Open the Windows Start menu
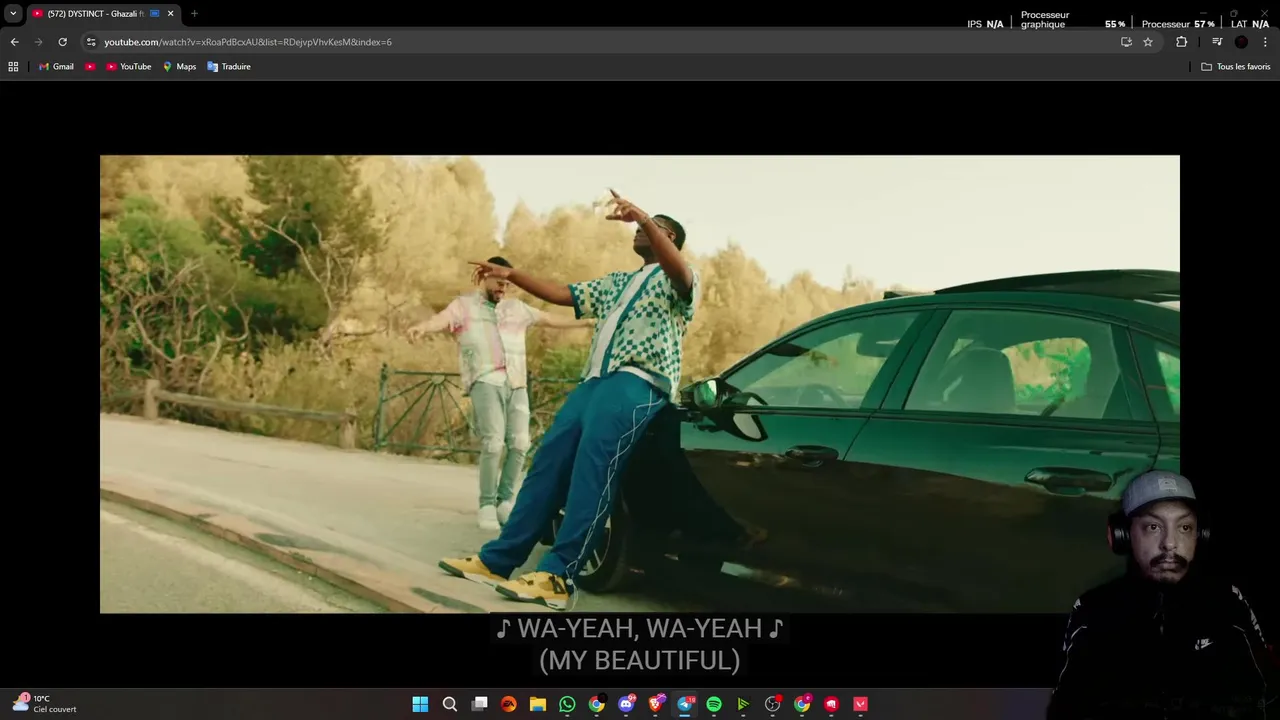This screenshot has height=720, width=1280. pyautogui.click(x=420, y=704)
